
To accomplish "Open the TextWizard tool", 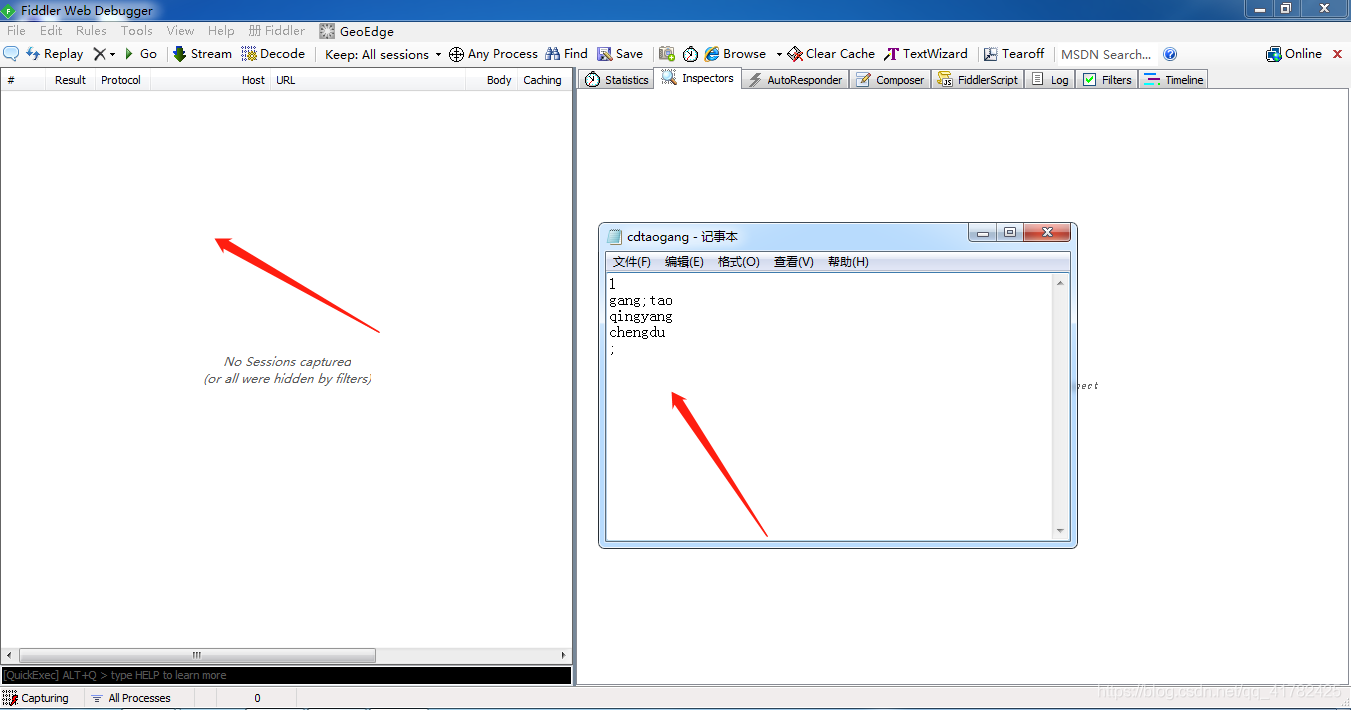I will coord(926,54).
